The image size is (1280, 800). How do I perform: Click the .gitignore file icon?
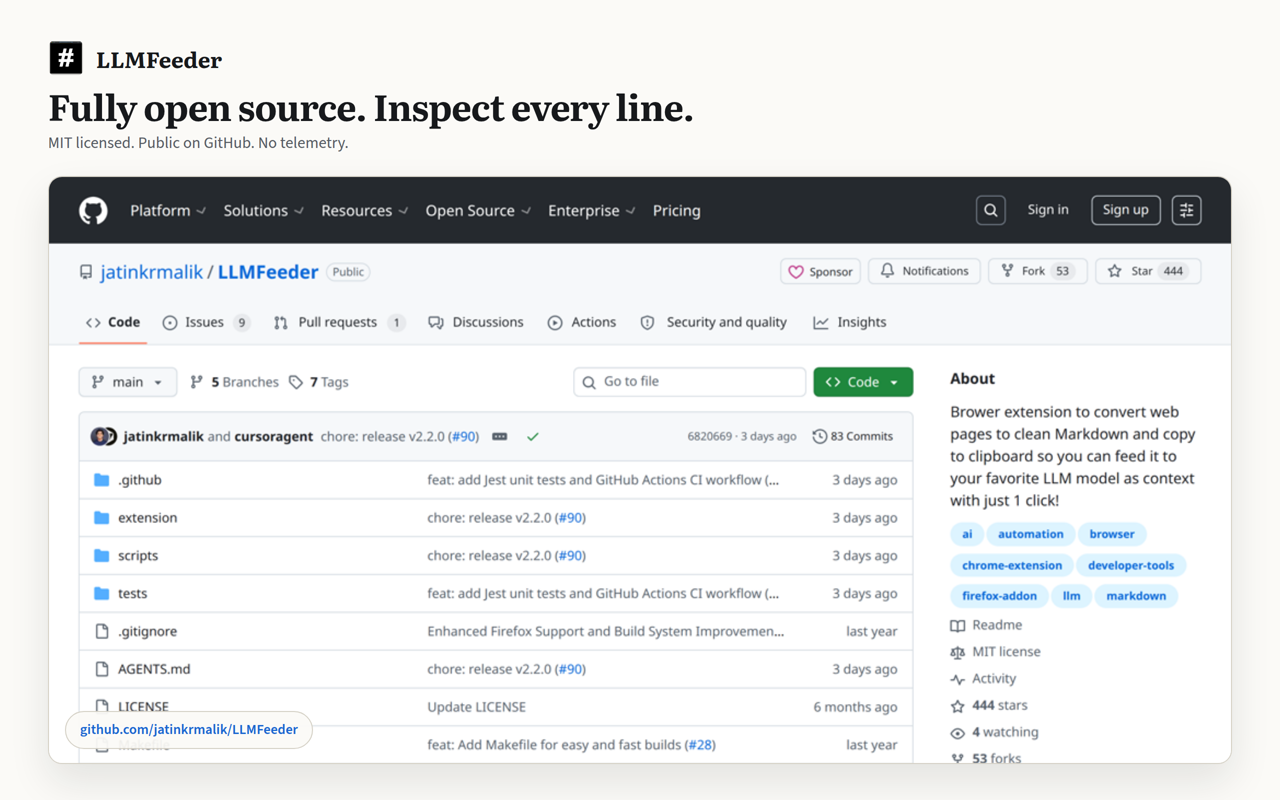101,632
